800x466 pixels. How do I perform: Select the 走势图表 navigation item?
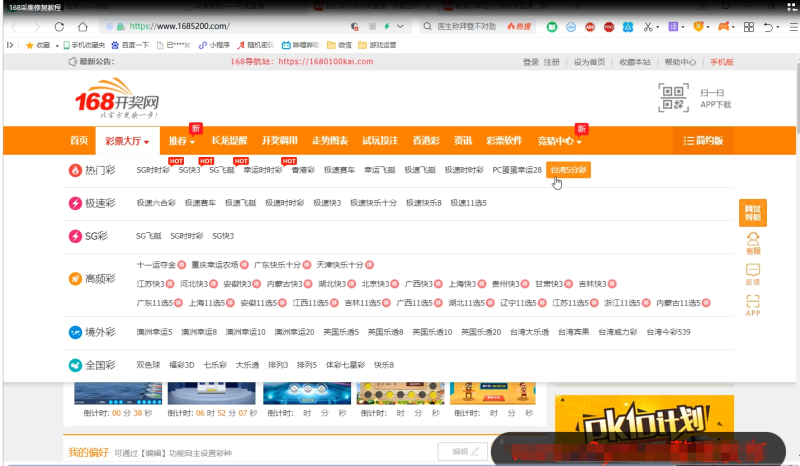coord(330,141)
